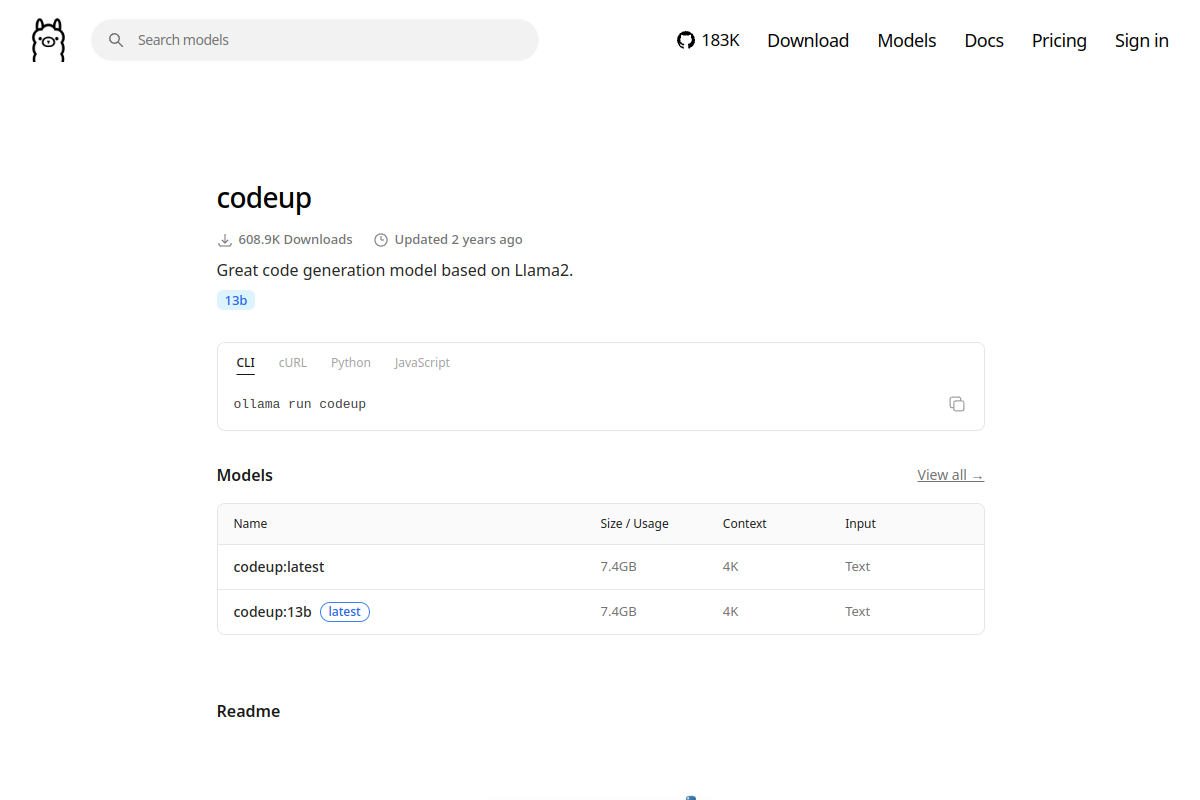The height and width of the screenshot is (800, 1200).
Task: Open the Docs page
Action: (984, 40)
